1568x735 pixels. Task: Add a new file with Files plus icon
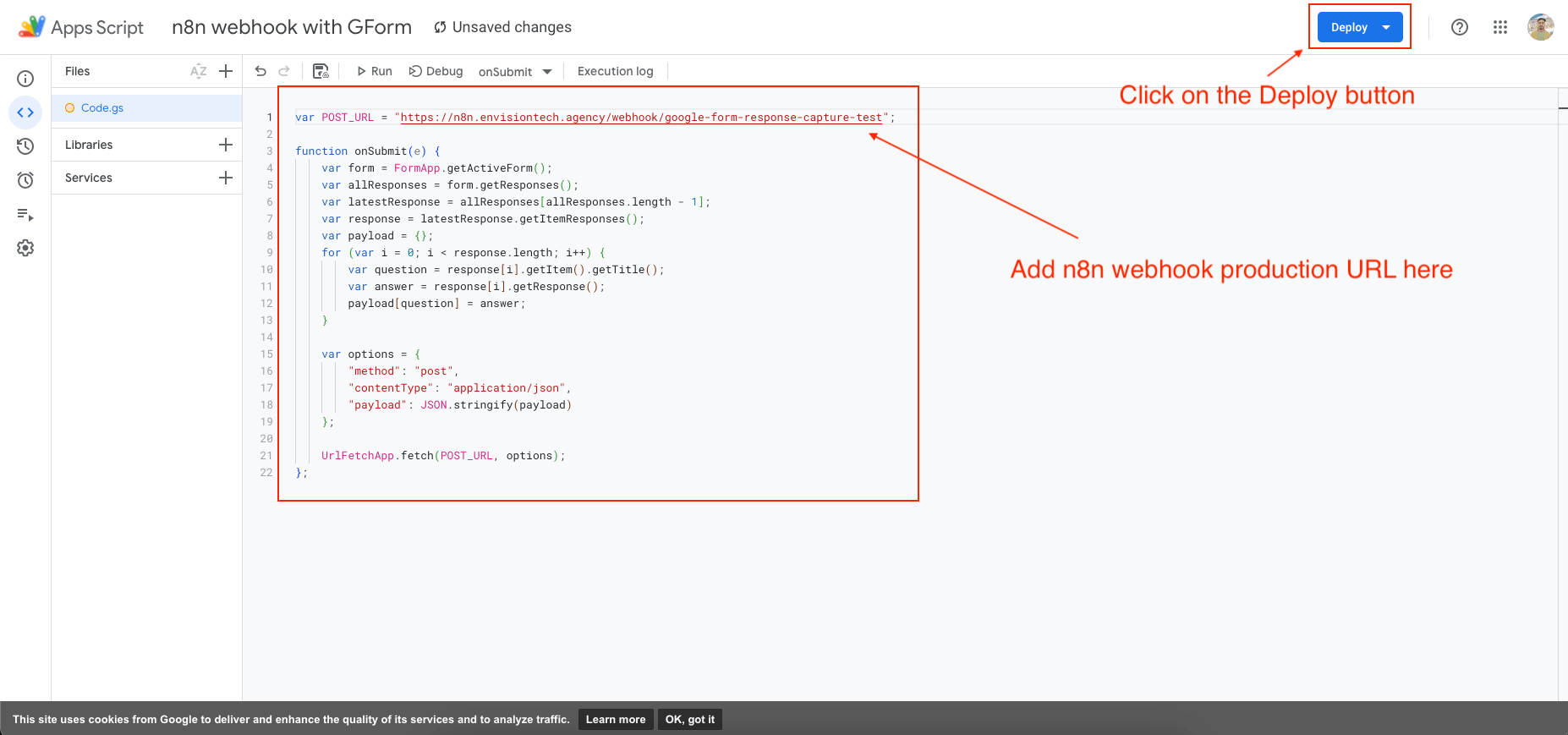point(226,71)
